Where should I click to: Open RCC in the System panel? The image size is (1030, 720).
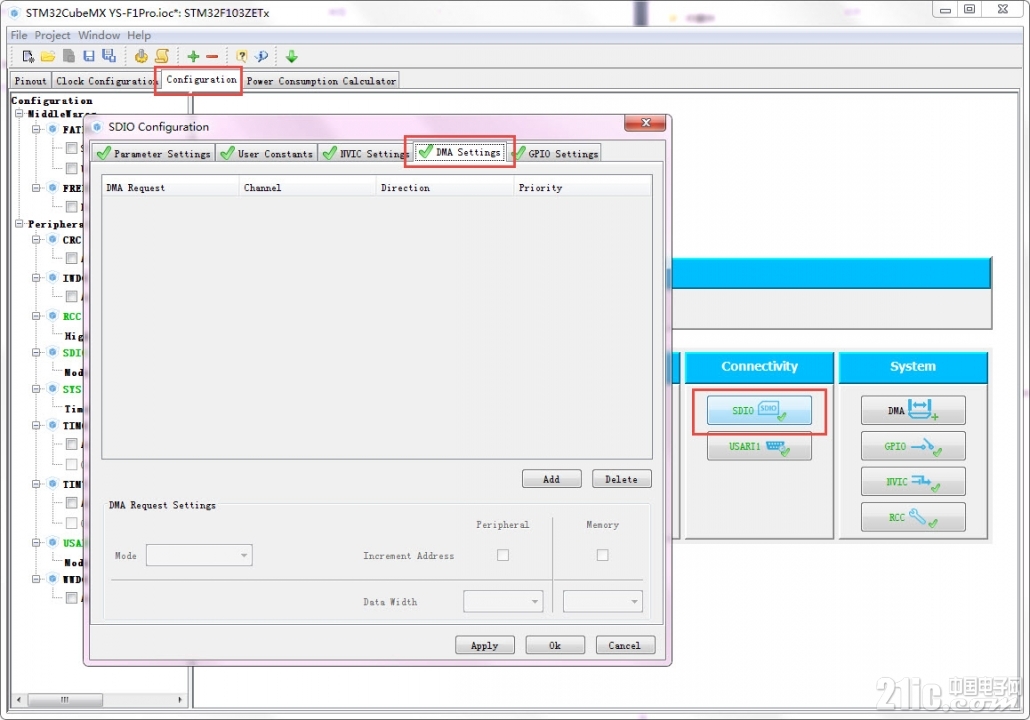click(x=913, y=518)
